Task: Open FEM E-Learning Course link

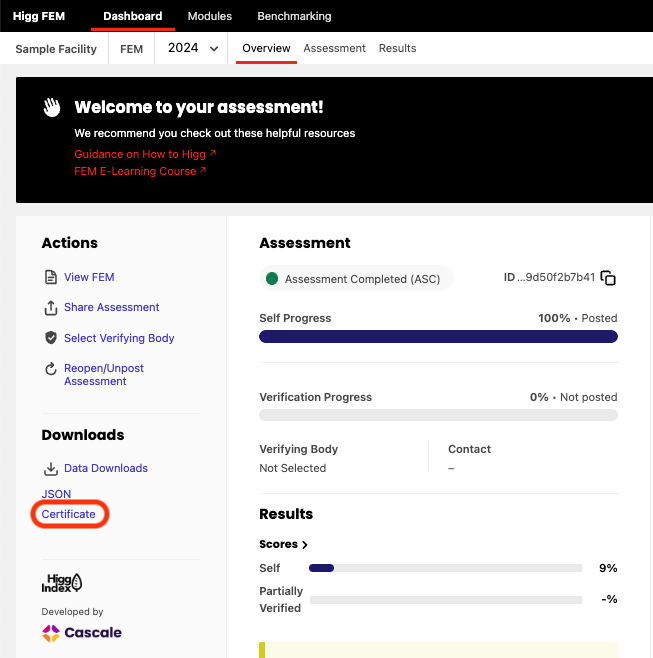Action: tap(140, 171)
